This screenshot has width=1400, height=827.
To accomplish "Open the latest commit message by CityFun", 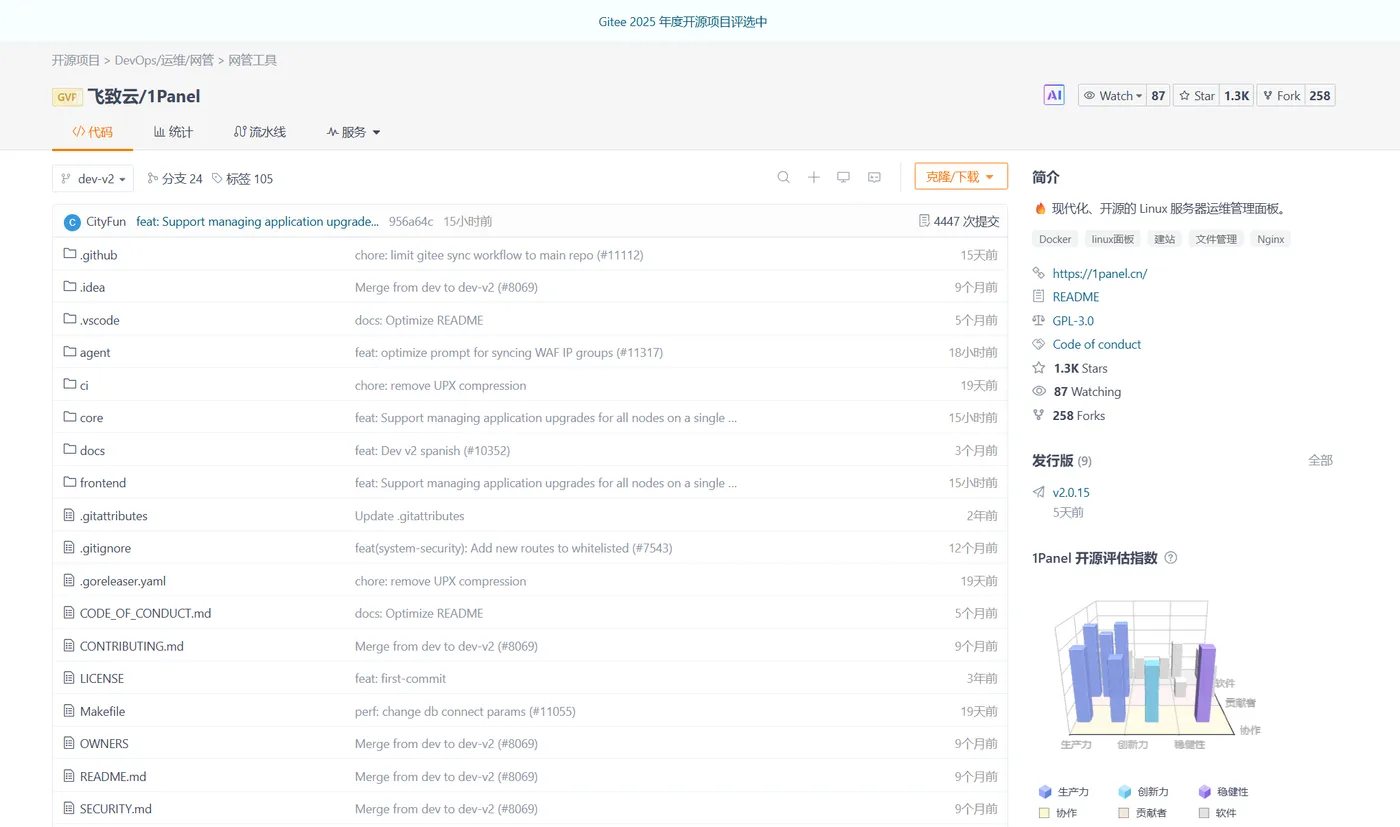I will [x=257, y=221].
